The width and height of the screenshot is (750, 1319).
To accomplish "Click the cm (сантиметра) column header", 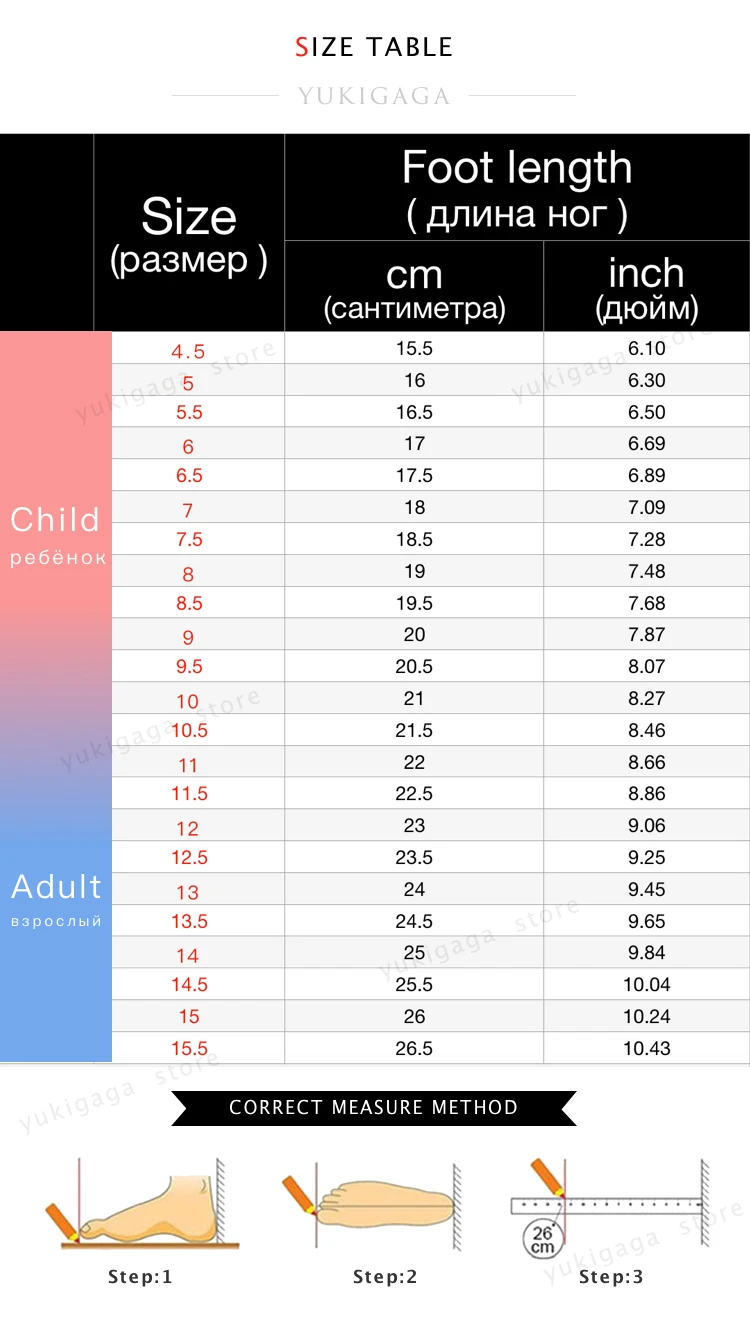I will pyautogui.click(x=414, y=287).
